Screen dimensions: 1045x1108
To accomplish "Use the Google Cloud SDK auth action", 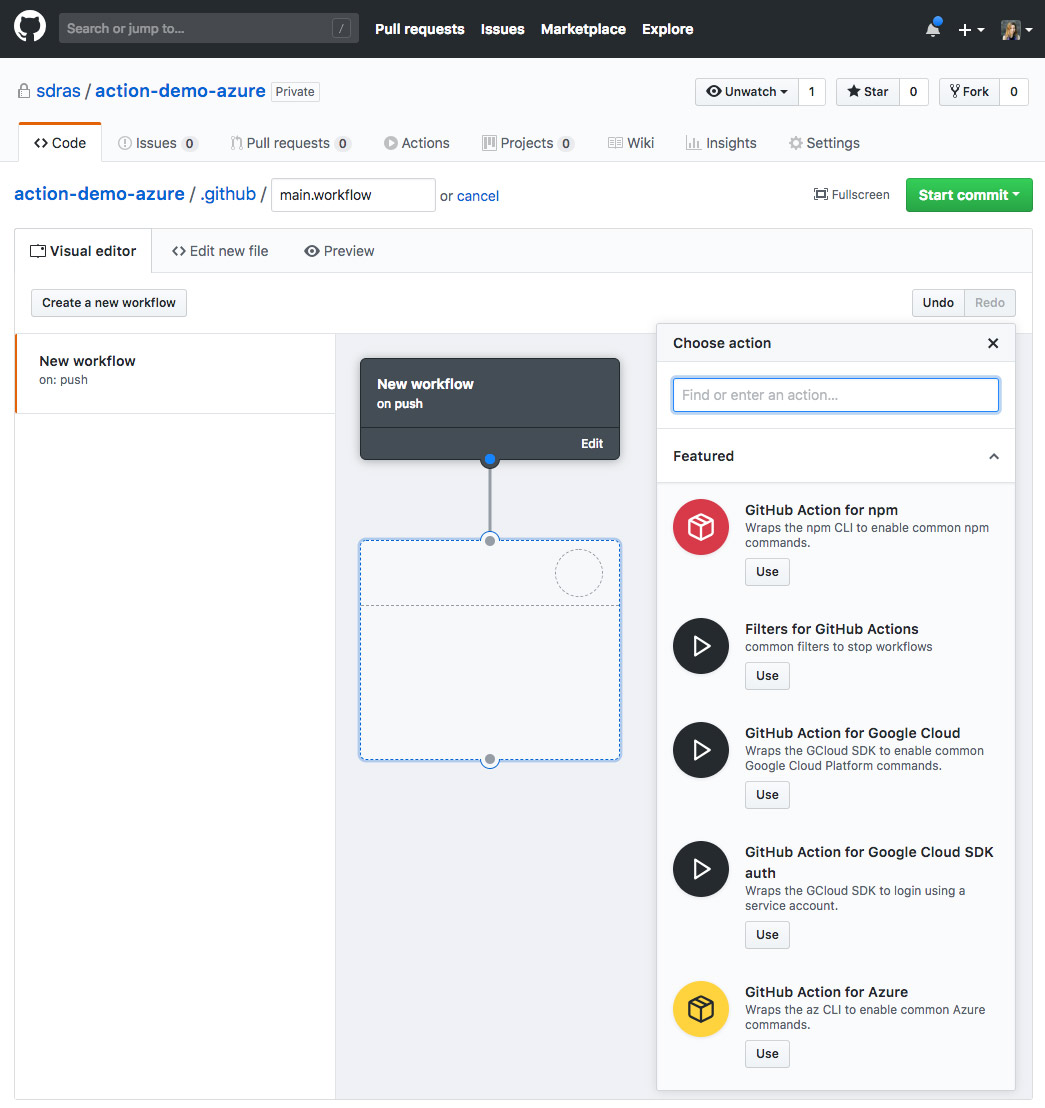I will tap(767, 935).
